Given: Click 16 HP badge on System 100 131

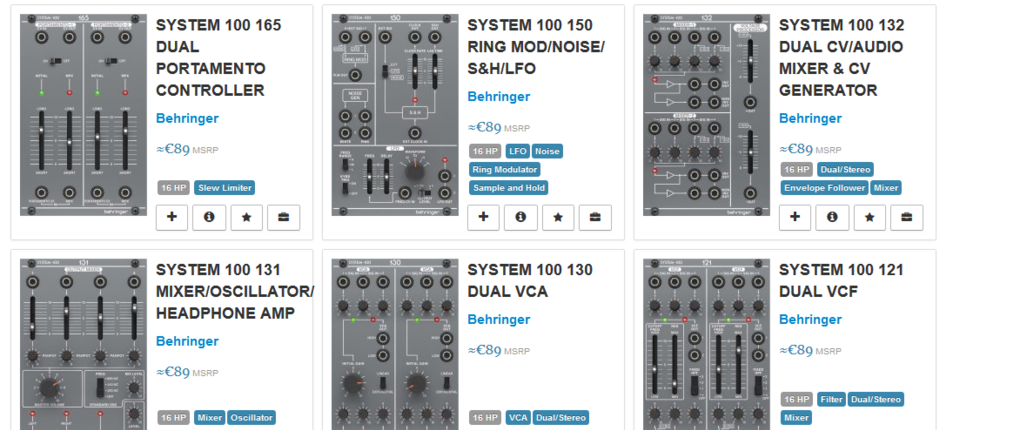Looking at the screenshot, I should (174, 418).
